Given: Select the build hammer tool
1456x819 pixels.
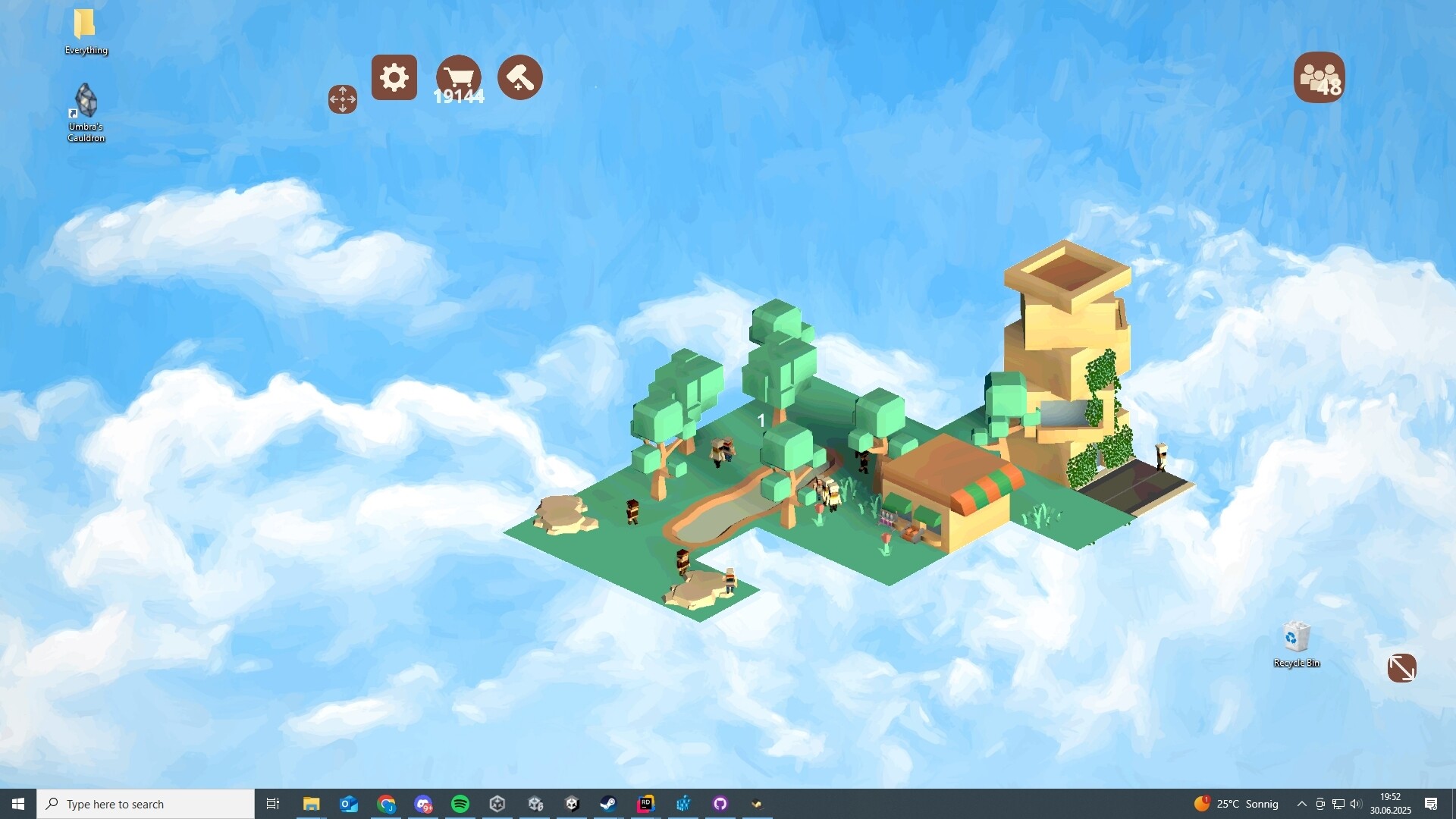Looking at the screenshot, I should 520,77.
